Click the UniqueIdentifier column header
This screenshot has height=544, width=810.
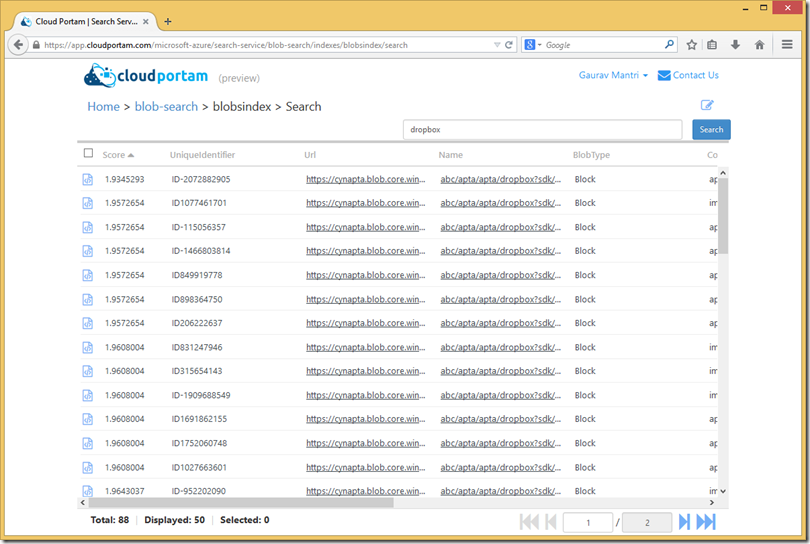(202, 155)
